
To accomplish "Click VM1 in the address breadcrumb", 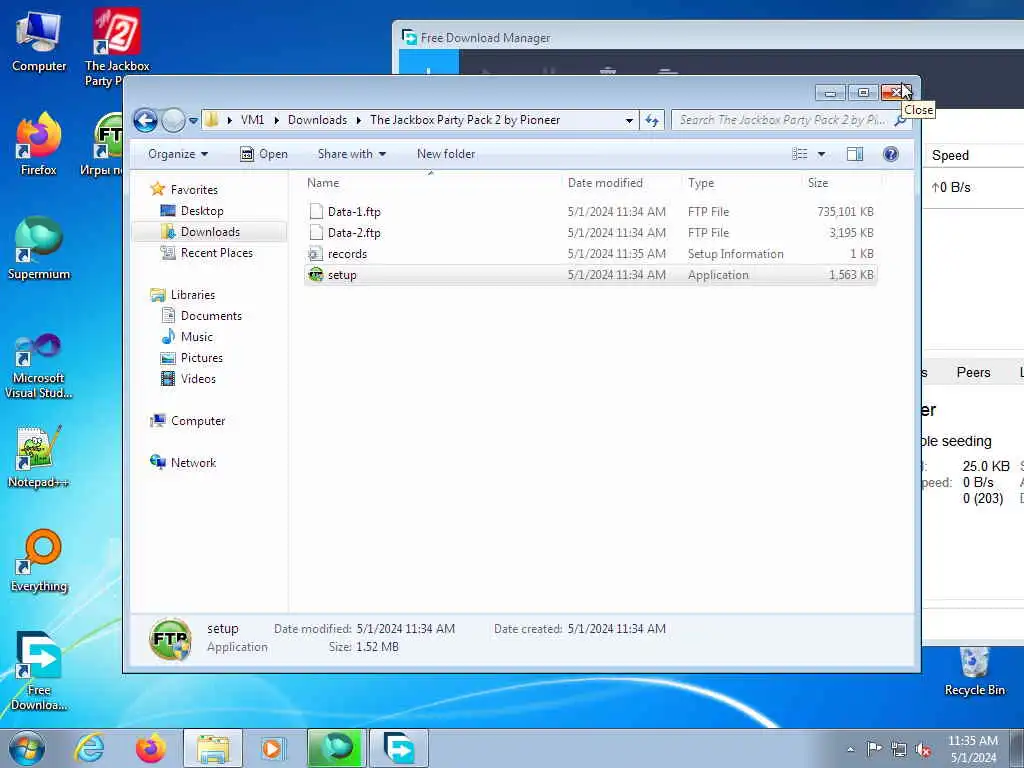I will click(252, 120).
